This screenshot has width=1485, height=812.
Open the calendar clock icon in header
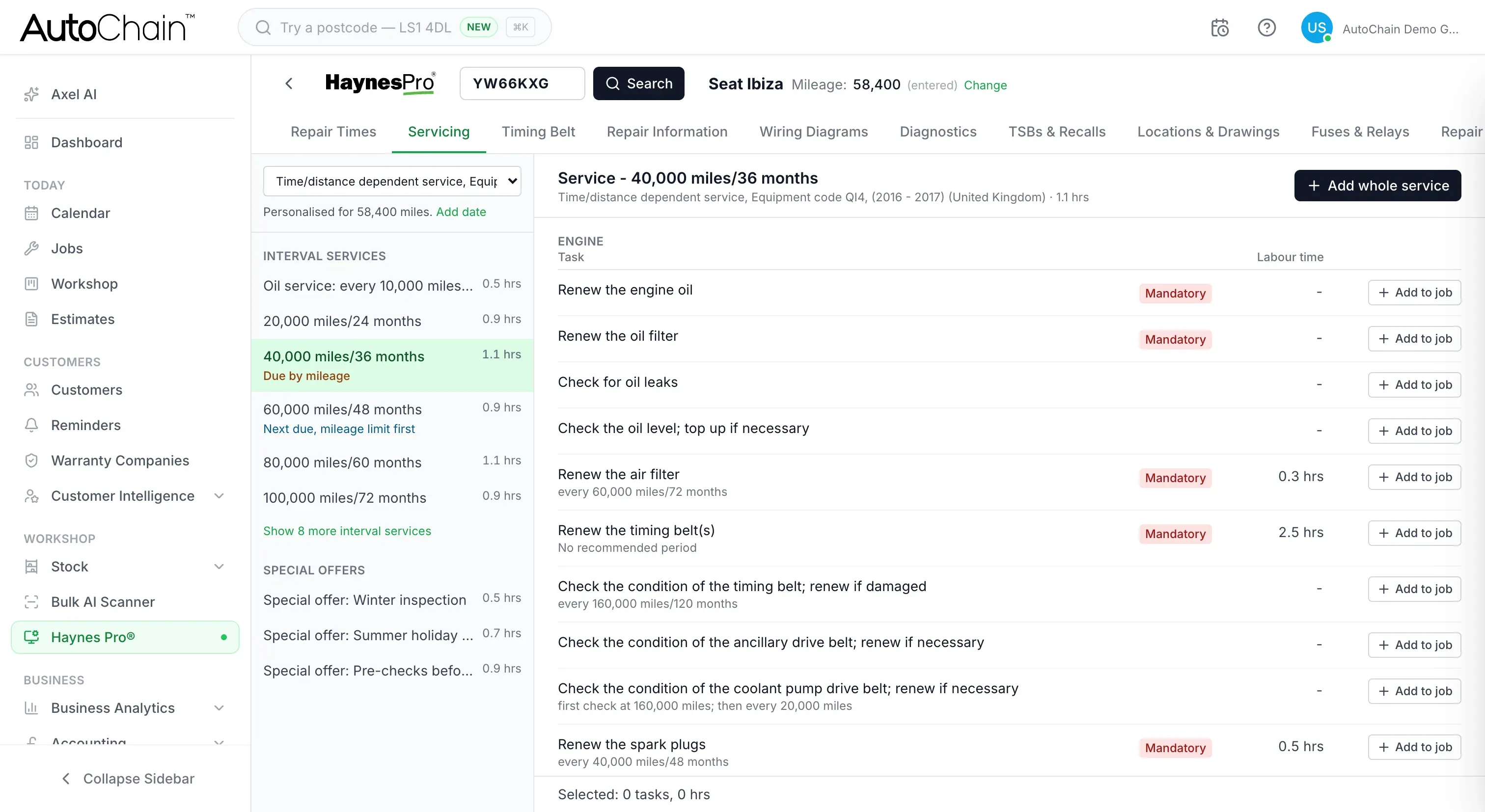pos(1220,27)
